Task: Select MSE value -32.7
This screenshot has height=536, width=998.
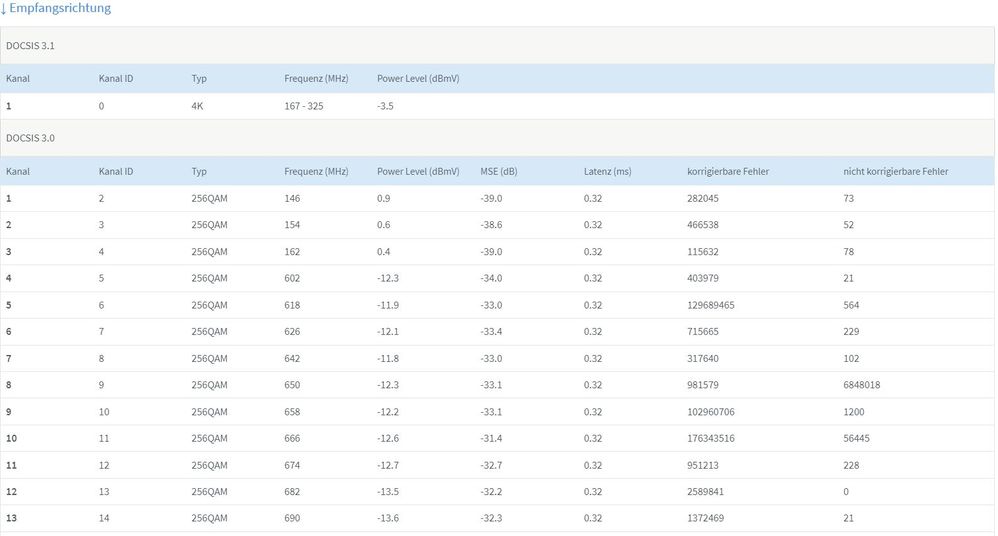Action: [491, 465]
